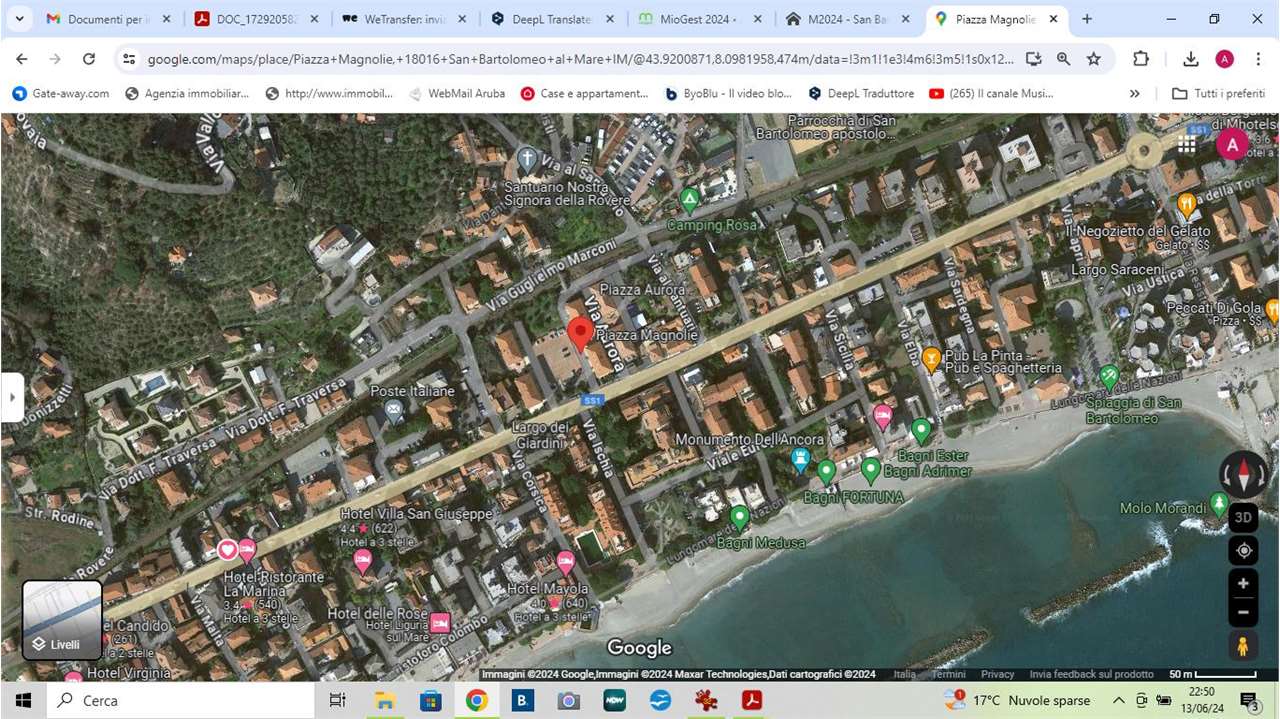Screen dimensions: 1280x719
Task: Bookmark this page with the star icon
Action: click(x=1093, y=59)
